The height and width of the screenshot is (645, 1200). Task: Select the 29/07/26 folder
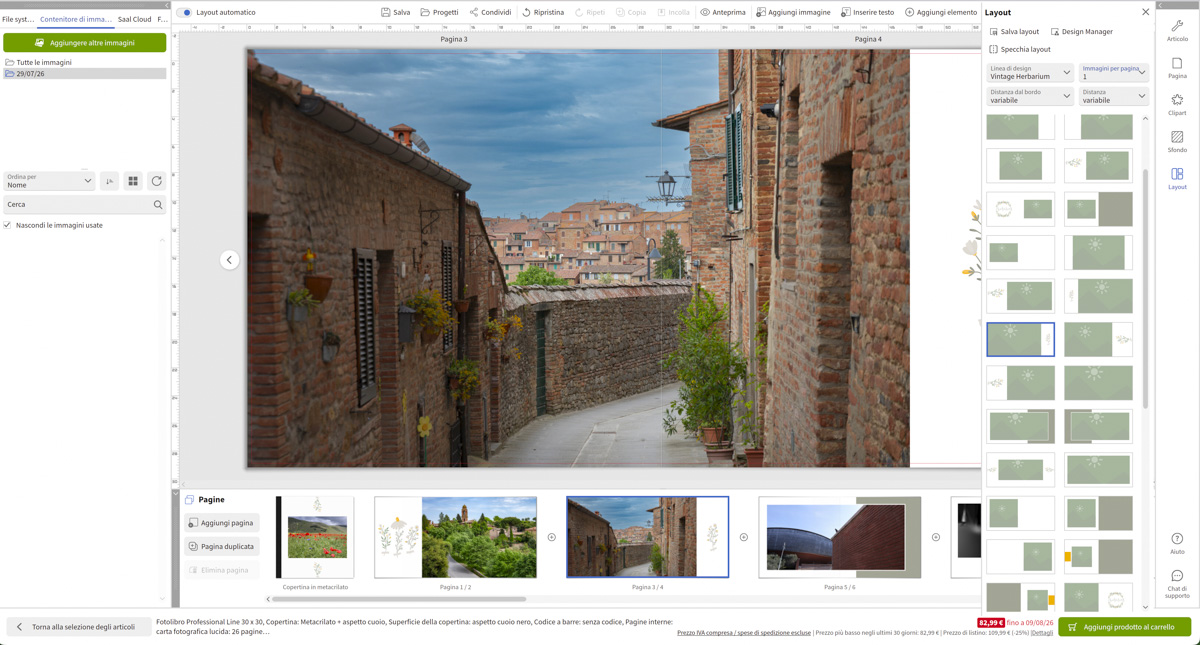click(x=85, y=73)
